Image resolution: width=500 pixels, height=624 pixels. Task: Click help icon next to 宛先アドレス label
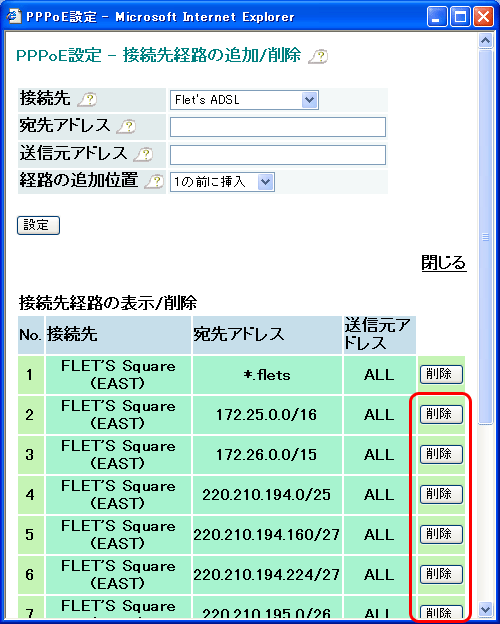point(126,127)
